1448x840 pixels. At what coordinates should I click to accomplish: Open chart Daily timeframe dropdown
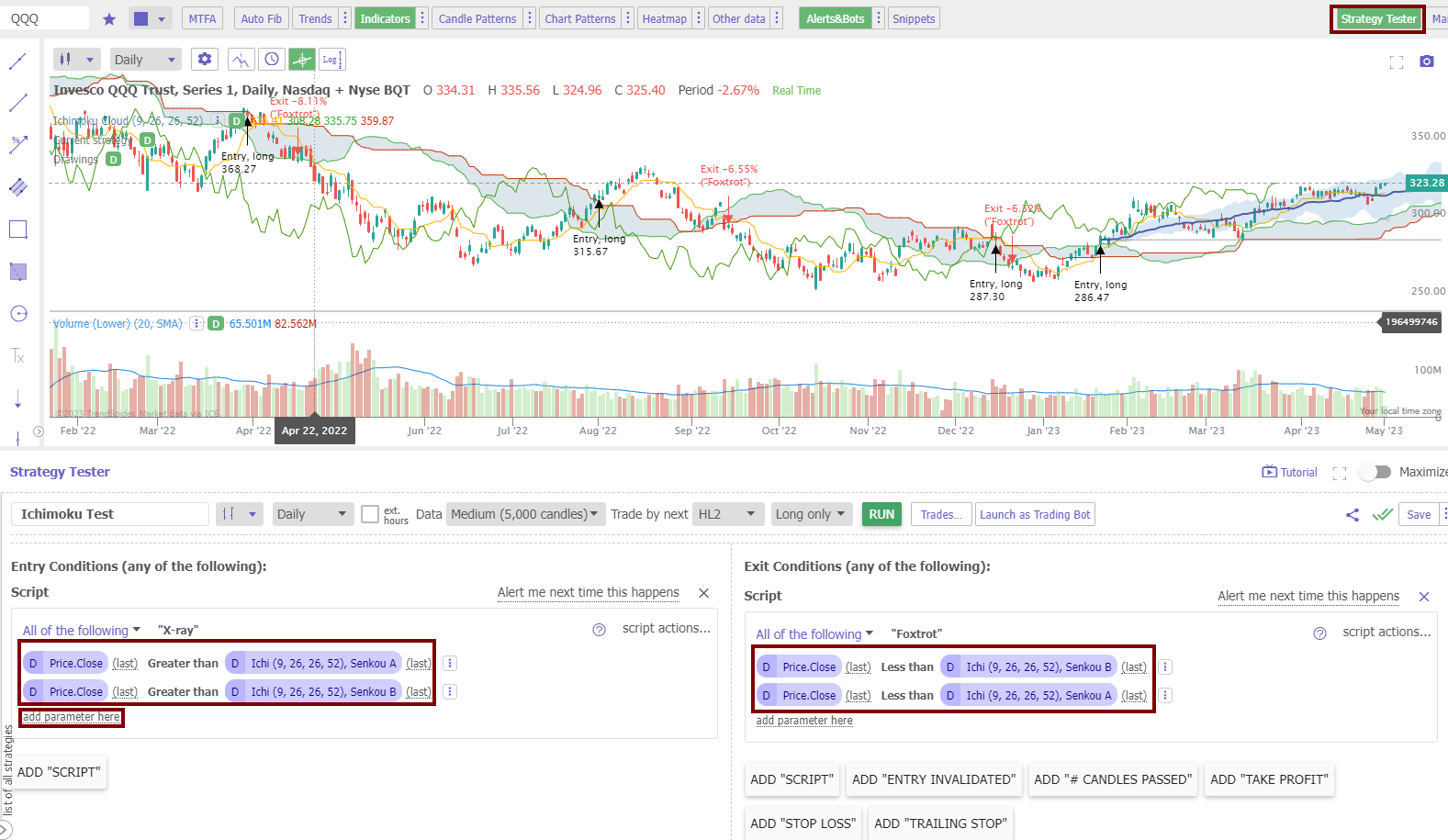pyautogui.click(x=146, y=60)
